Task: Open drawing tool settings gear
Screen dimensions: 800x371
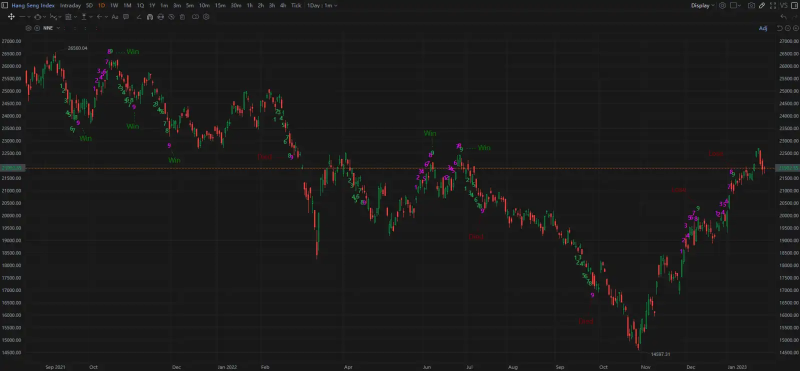Action: [206, 17]
